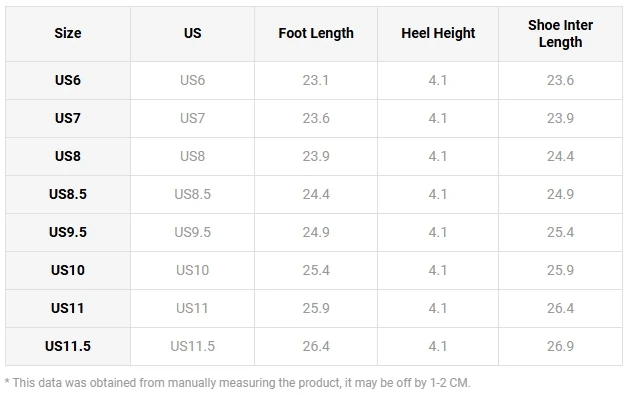629x396 pixels.
Task: Select foot length value 23.1
Action: (316, 80)
